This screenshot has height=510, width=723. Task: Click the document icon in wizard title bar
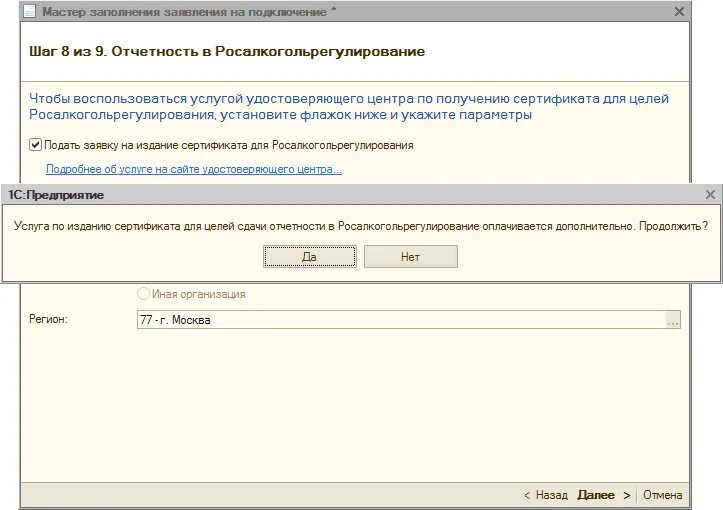click(x=30, y=12)
